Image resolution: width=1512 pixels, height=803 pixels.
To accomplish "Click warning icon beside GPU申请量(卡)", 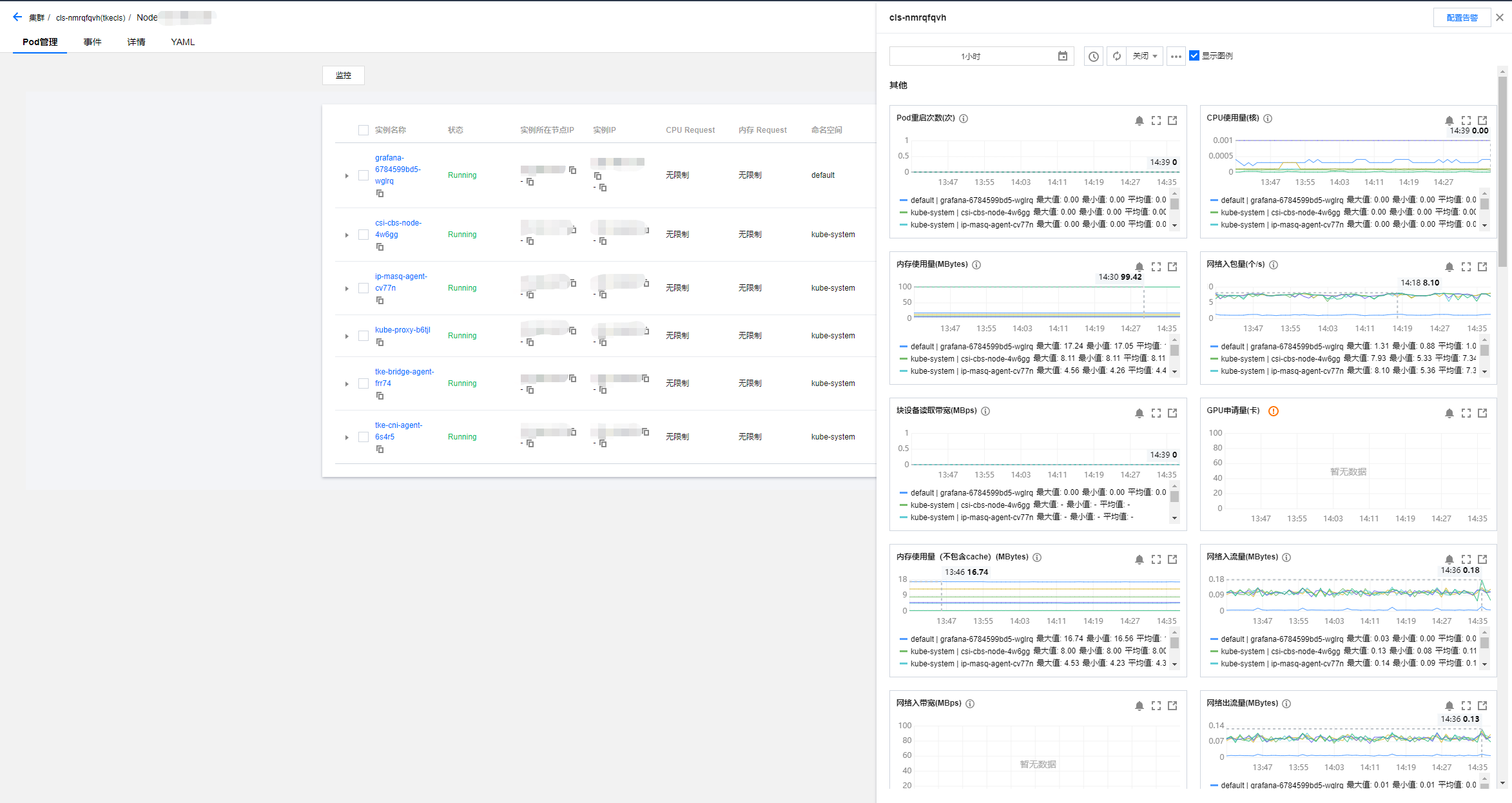I will (1273, 411).
